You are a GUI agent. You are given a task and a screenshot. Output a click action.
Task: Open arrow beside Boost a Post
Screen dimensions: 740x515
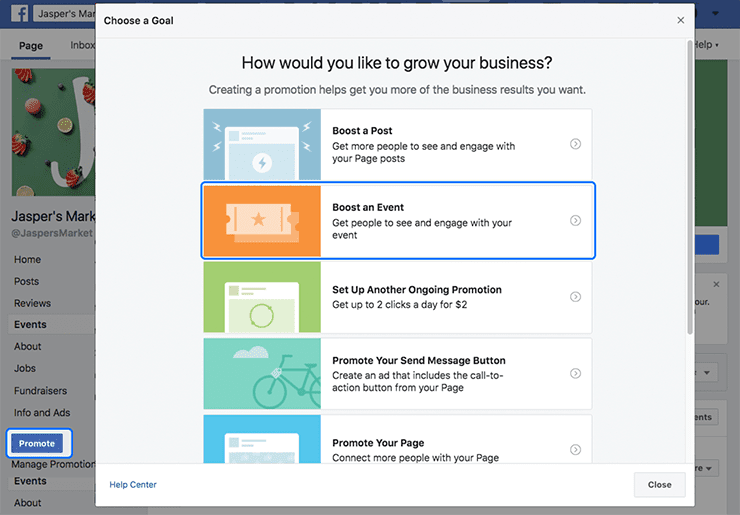click(x=575, y=144)
